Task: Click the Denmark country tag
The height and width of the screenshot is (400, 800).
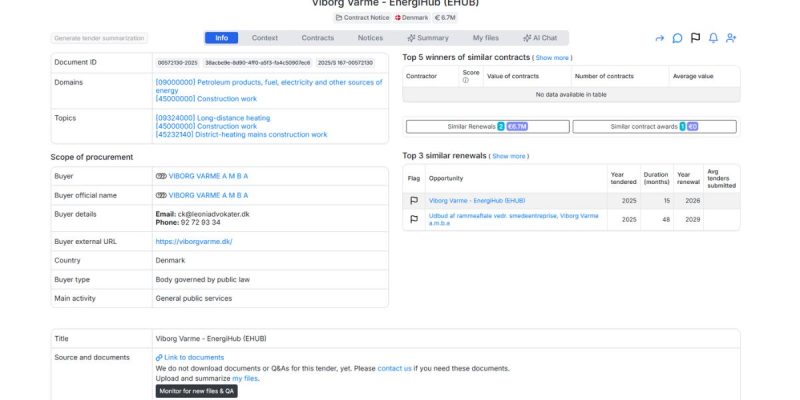Action: coord(411,17)
